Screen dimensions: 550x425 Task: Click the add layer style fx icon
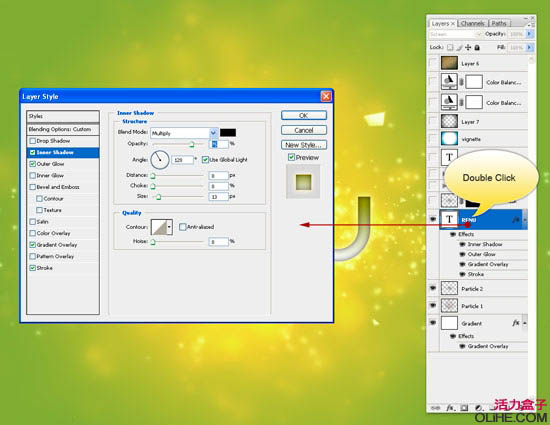click(x=450, y=408)
